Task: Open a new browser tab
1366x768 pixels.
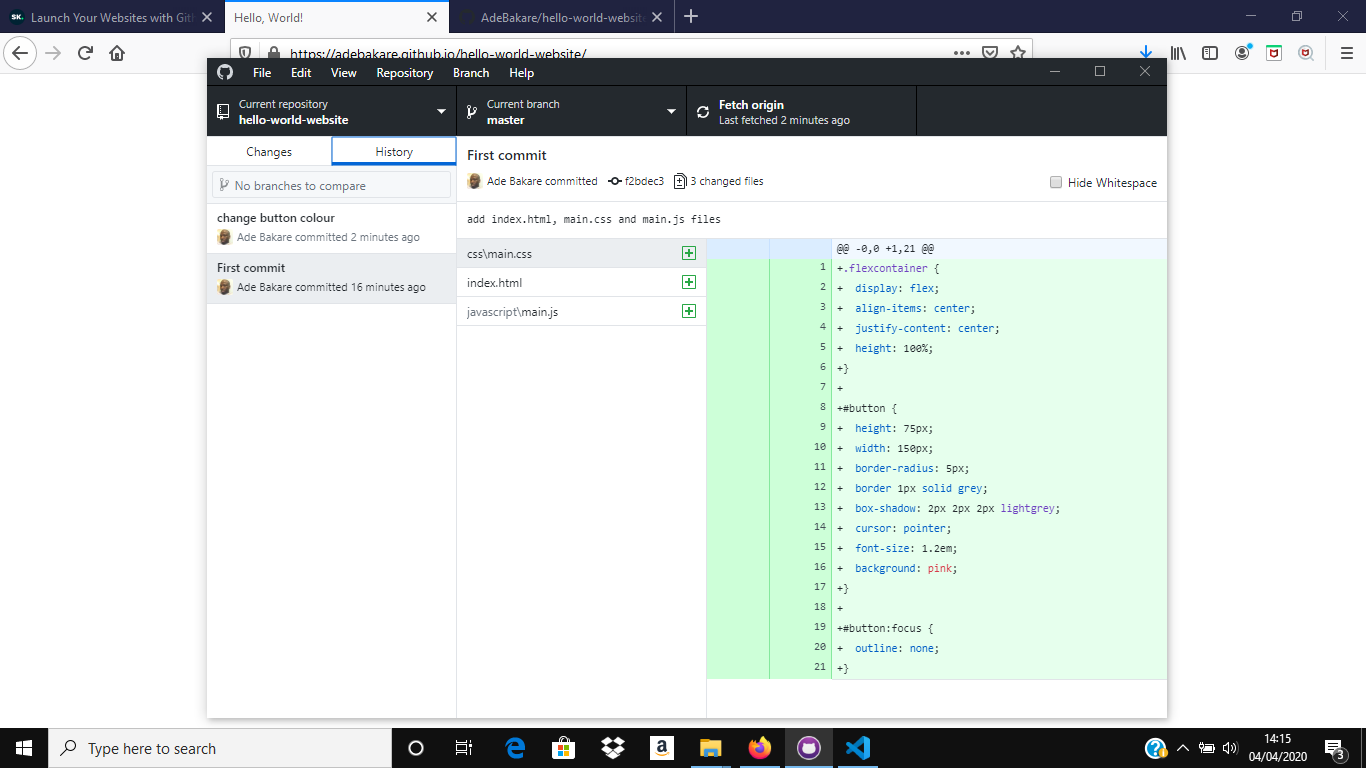Action: click(691, 16)
